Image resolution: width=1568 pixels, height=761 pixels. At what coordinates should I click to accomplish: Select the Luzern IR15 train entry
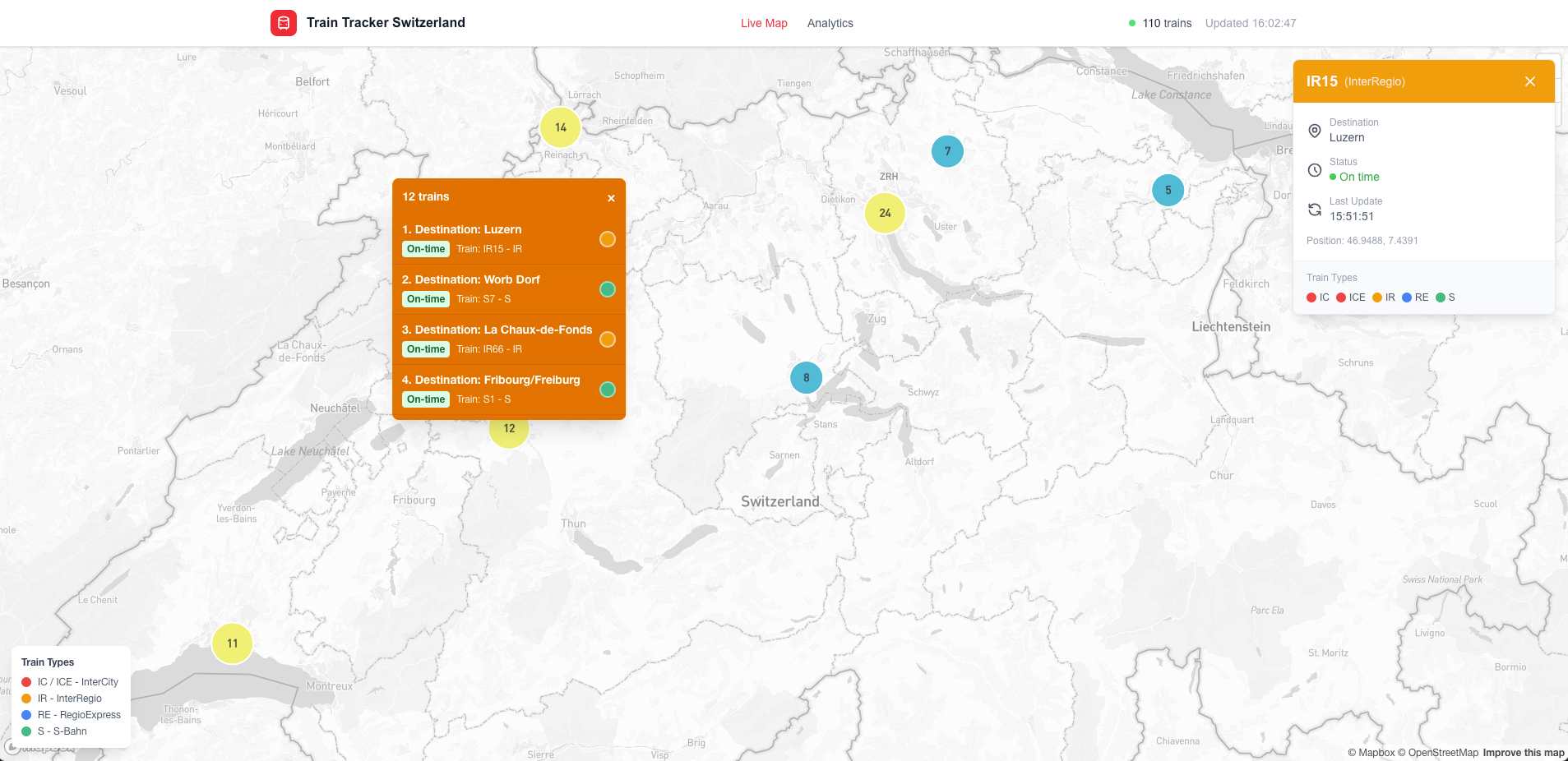[493, 238]
